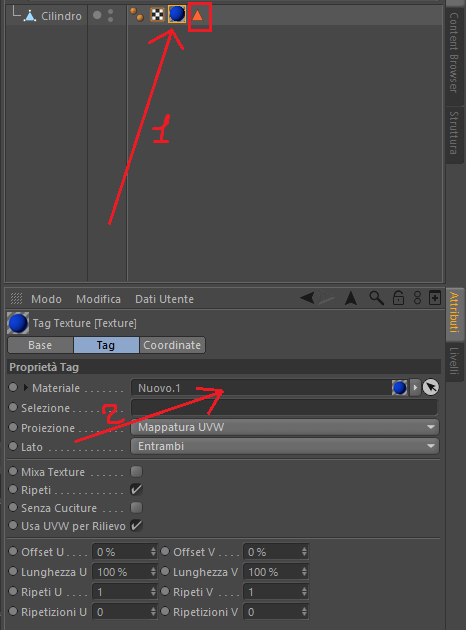466x630 pixels.
Task: Click the Offset U value field
Action: pyautogui.click(x=121, y=552)
